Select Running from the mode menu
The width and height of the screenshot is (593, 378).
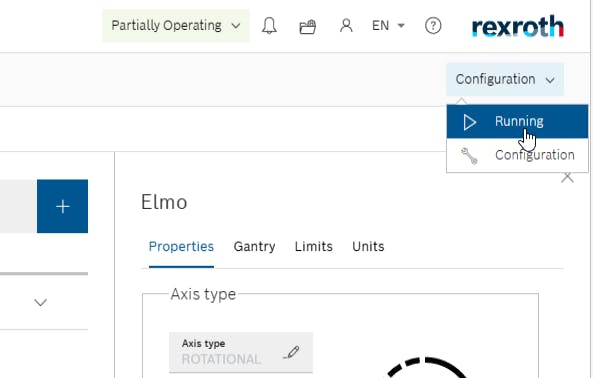pos(517,122)
